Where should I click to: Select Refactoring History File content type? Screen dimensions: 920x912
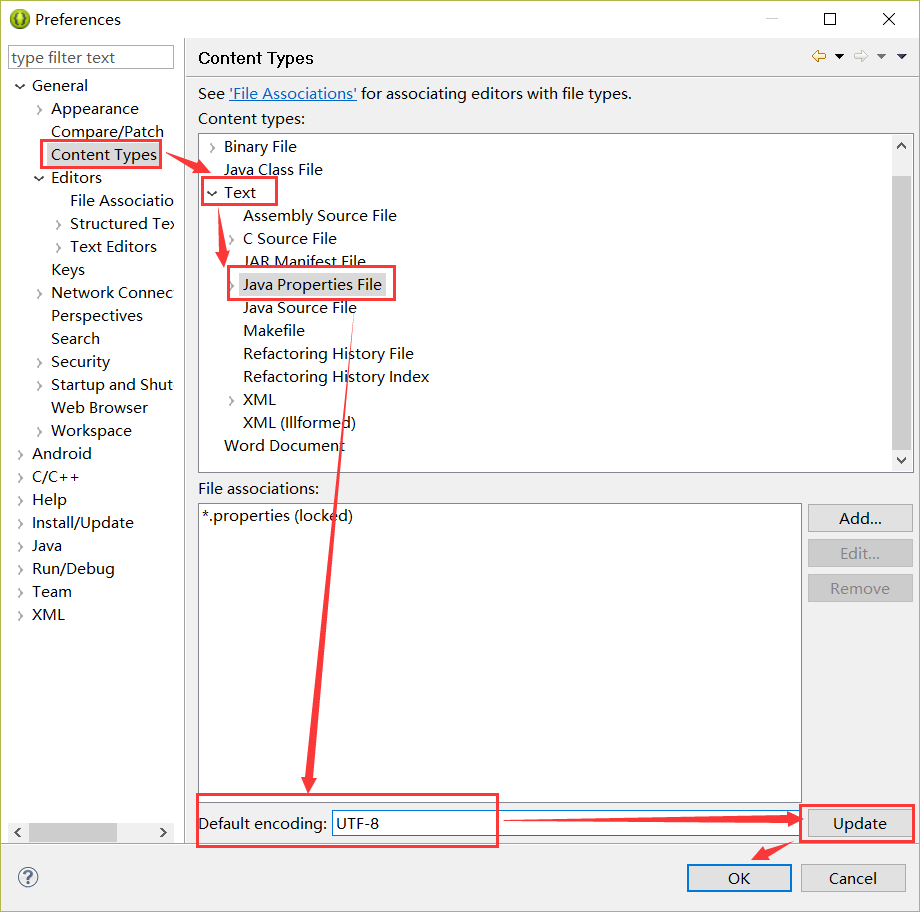(329, 353)
